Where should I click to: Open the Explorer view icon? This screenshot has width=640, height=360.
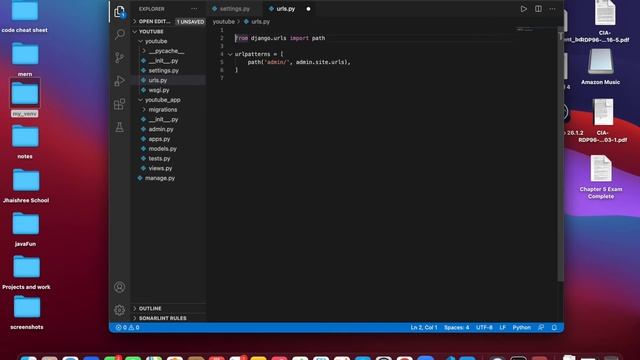coord(120,12)
